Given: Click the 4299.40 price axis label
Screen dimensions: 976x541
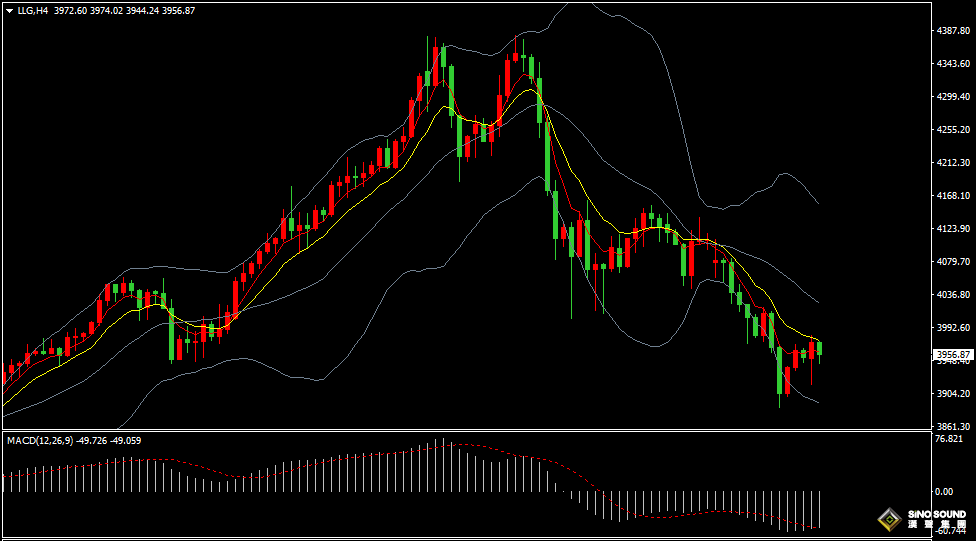Looking at the screenshot, I should [x=952, y=97].
